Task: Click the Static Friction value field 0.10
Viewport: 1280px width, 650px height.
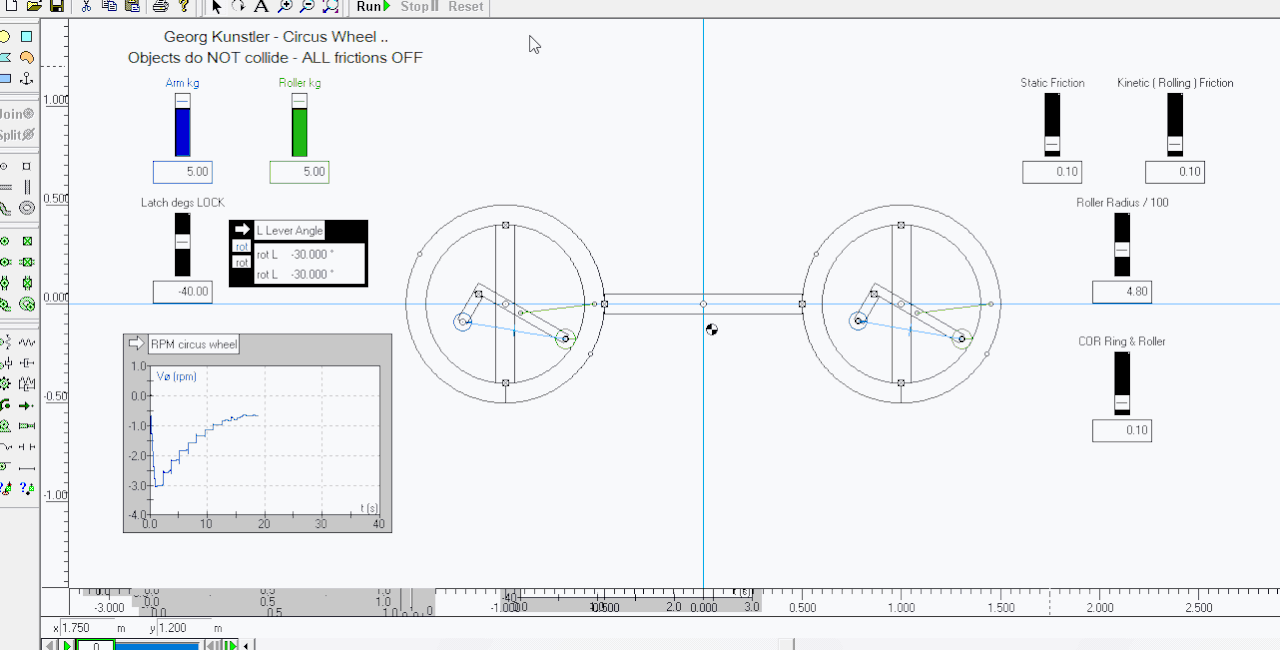Action: click(1052, 172)
